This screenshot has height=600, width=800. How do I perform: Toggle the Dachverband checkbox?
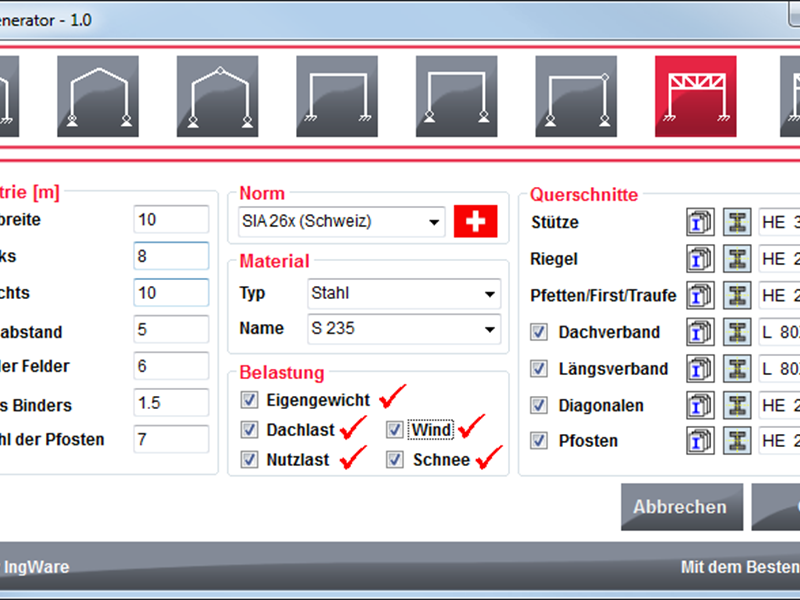point(539,332)
